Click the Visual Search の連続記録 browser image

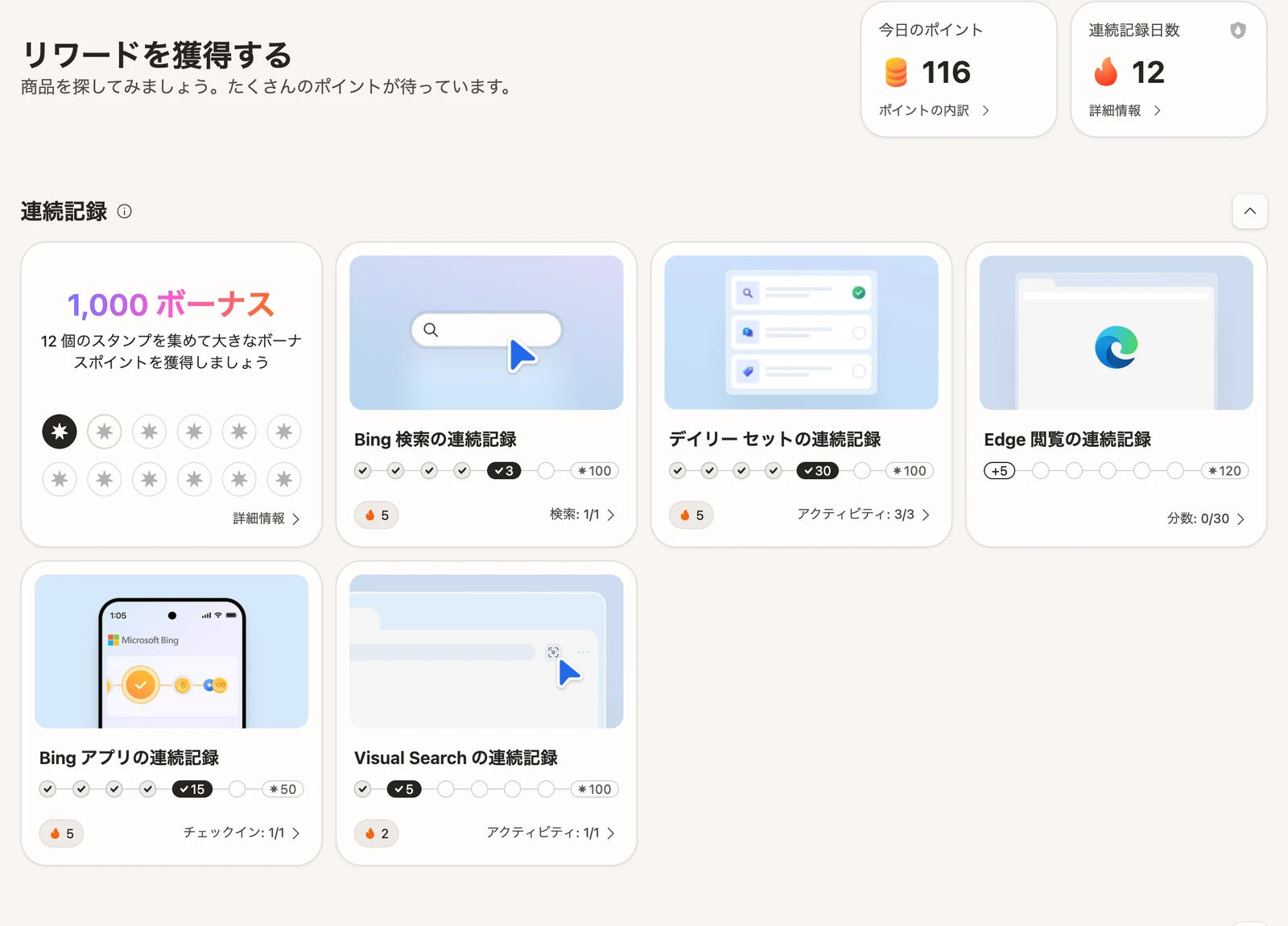486,651
